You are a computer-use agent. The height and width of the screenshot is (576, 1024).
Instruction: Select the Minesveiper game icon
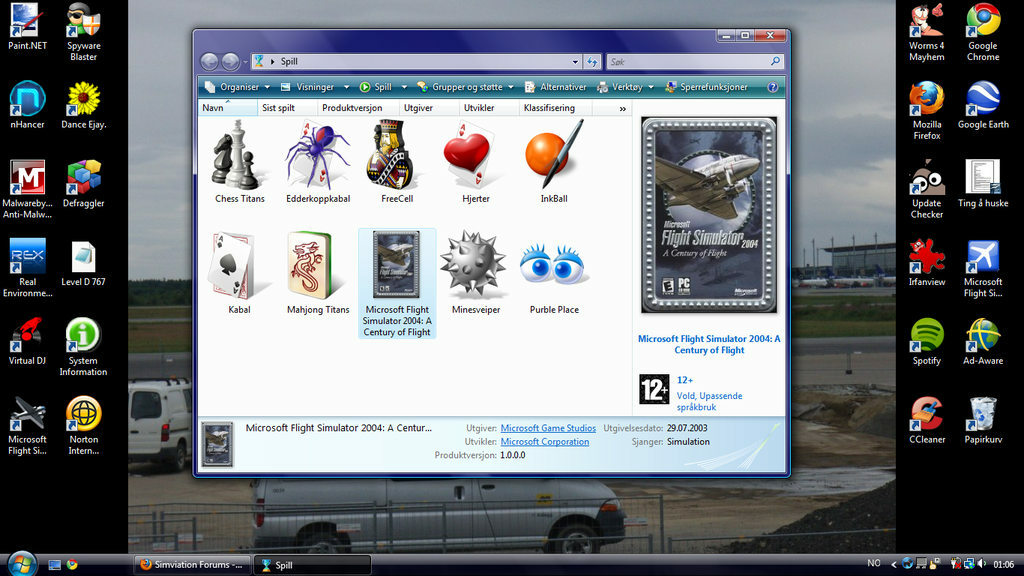pyautogui.click(x=475, y=273)
